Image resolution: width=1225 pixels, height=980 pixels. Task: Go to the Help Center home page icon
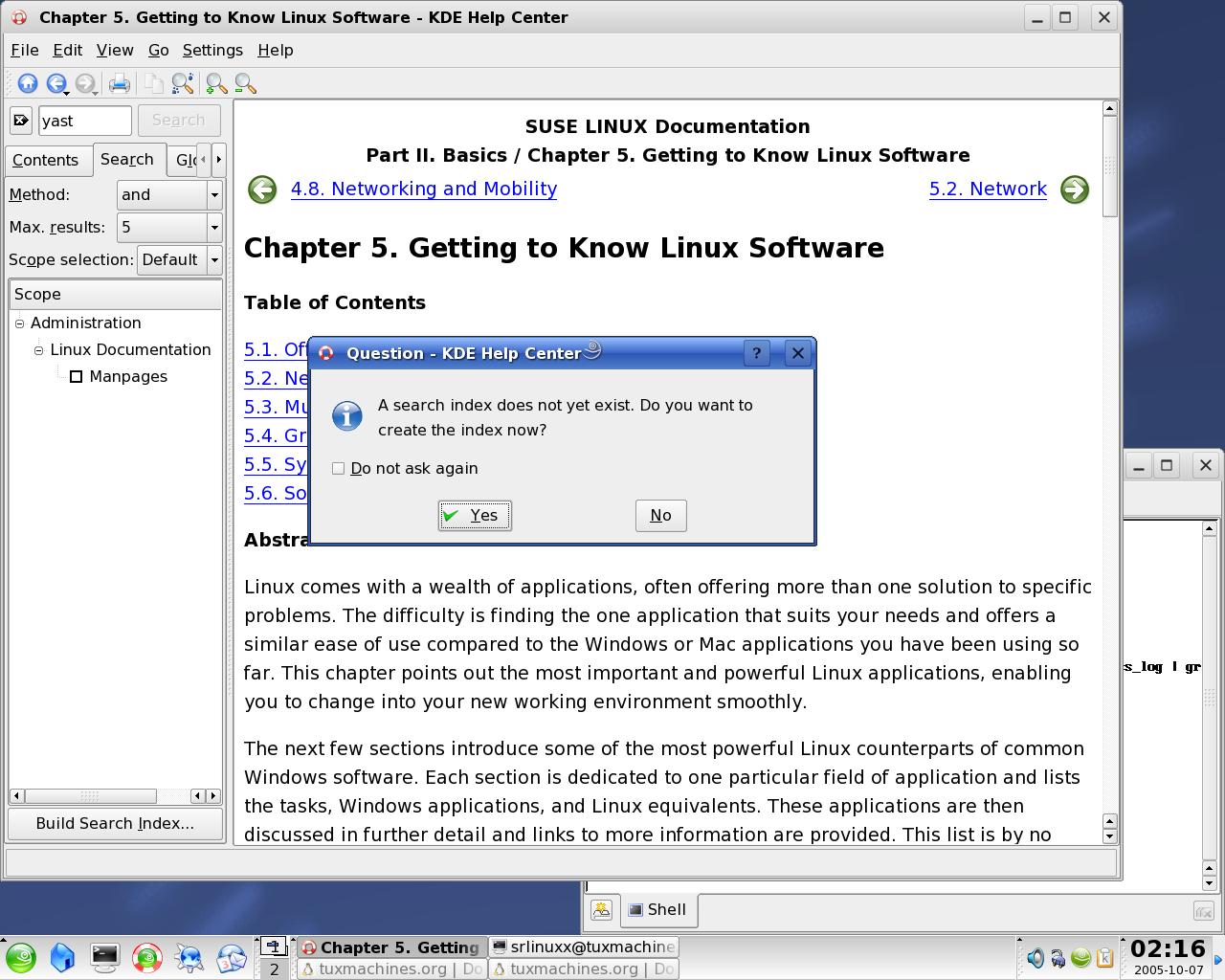[x=28, y=84]
